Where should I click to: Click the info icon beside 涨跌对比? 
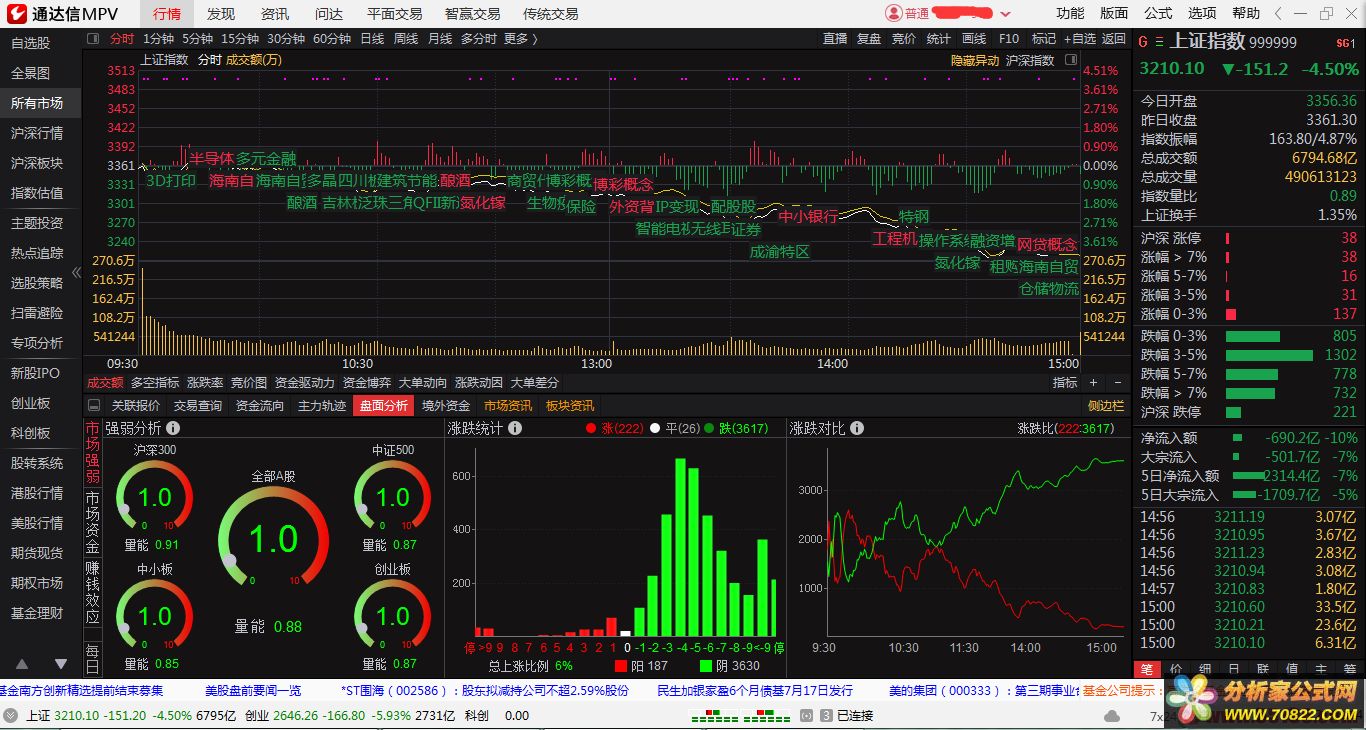[x=857, y=428]
